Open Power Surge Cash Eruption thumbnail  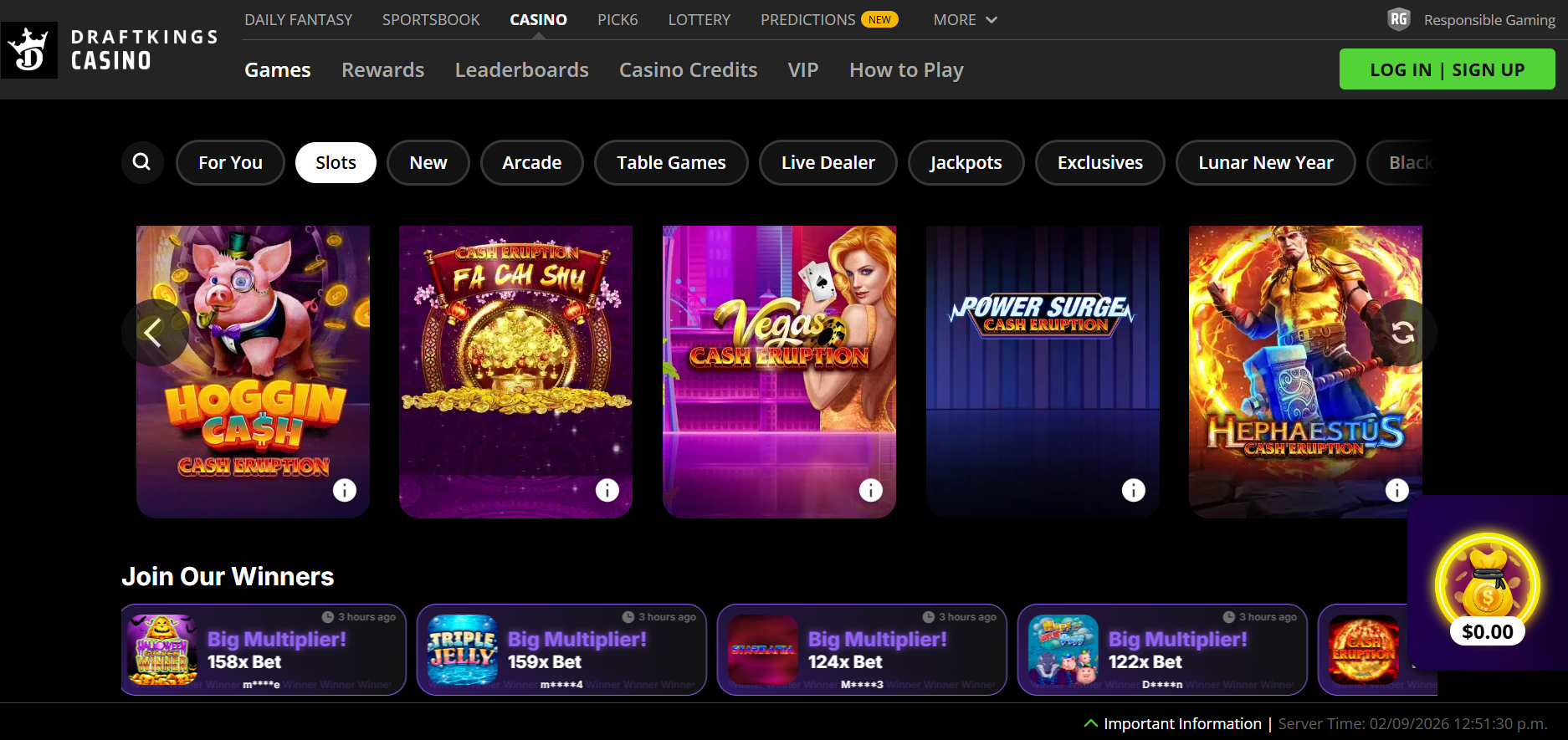(1043, 371)
